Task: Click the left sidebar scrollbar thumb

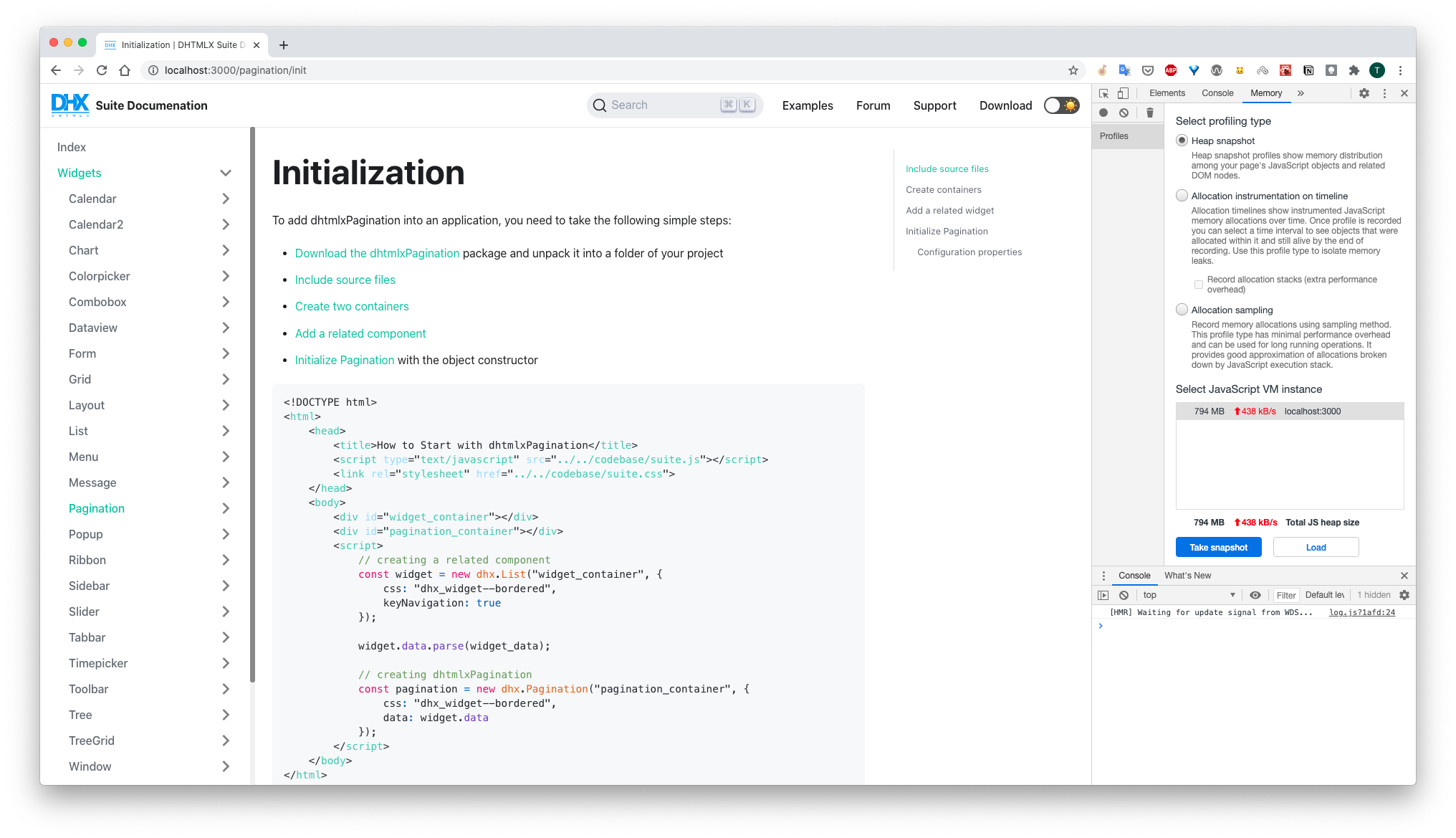Action: 252,405
